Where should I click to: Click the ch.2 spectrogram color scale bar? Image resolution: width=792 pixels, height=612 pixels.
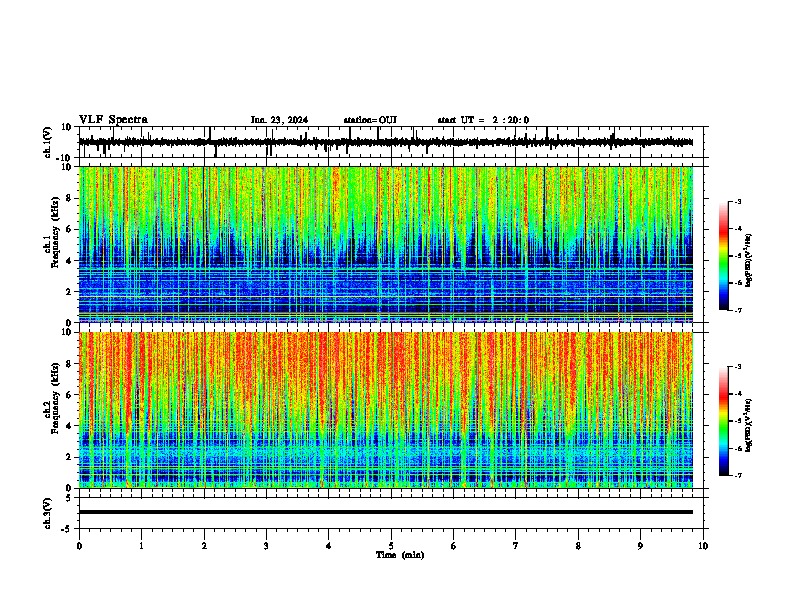coord(724,421)
